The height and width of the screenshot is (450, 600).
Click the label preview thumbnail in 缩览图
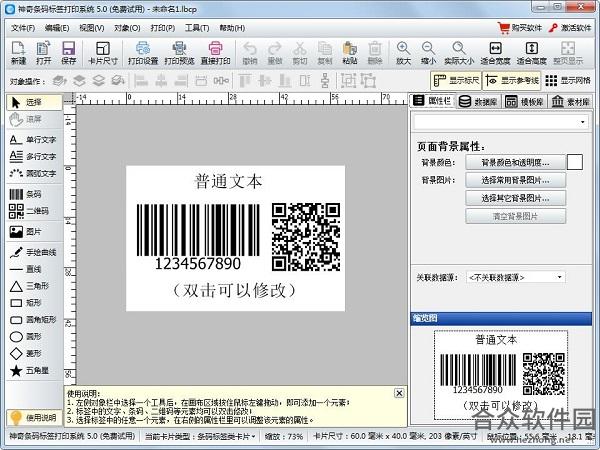[501, 375]
